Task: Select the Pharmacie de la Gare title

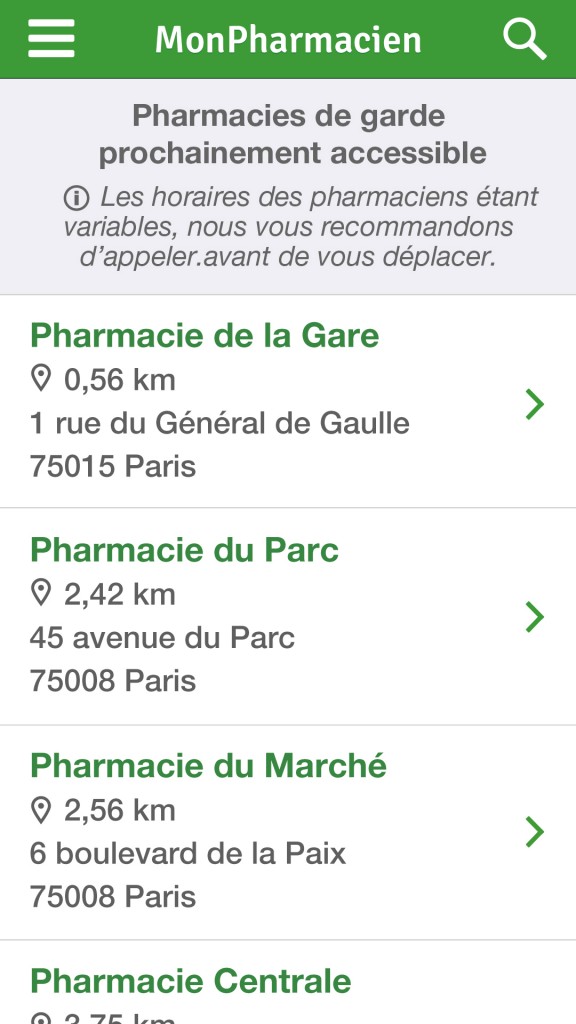Action: pyautogui.click(x=204, y=336)
